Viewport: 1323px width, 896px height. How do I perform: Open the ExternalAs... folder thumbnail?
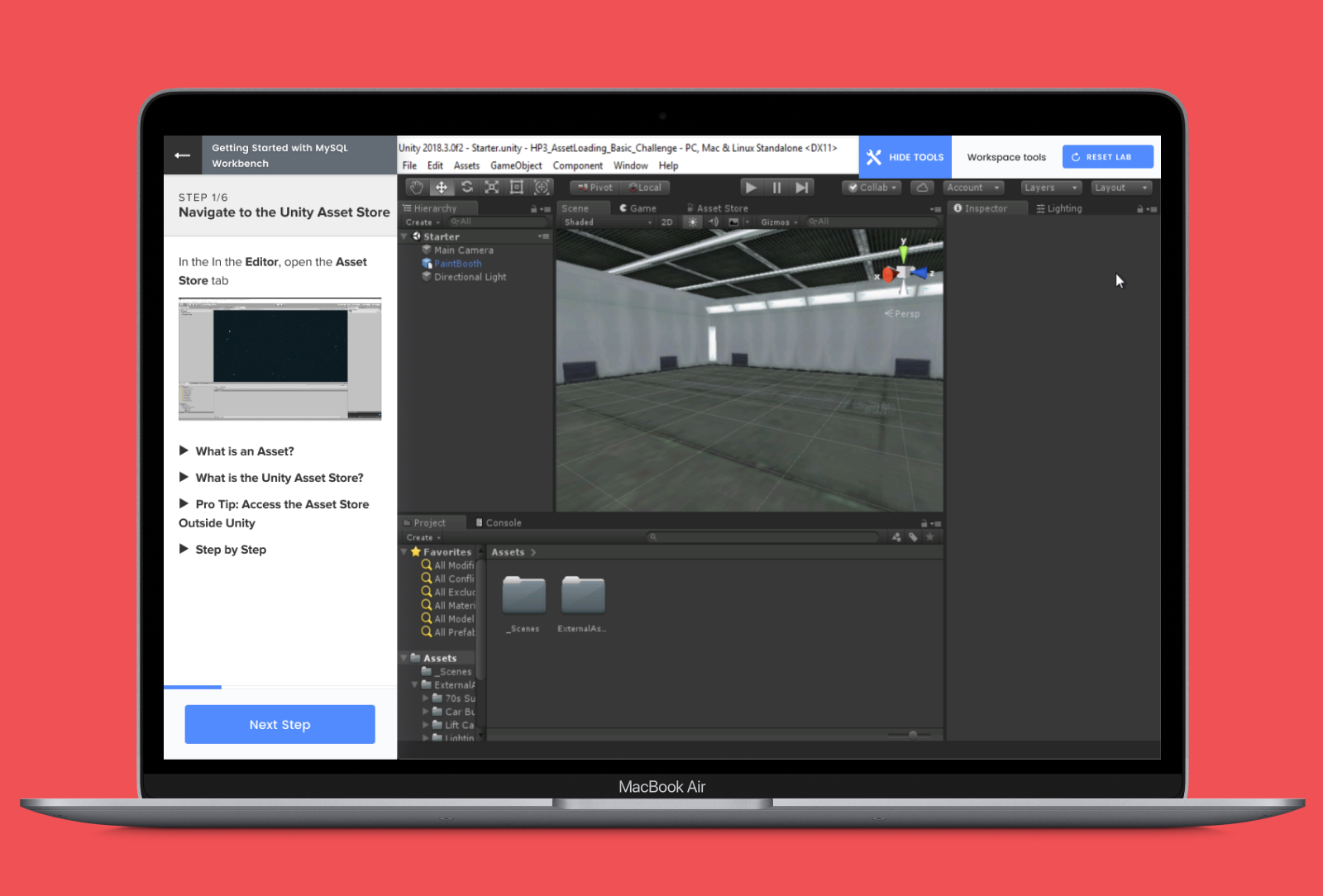pos(583,595)
